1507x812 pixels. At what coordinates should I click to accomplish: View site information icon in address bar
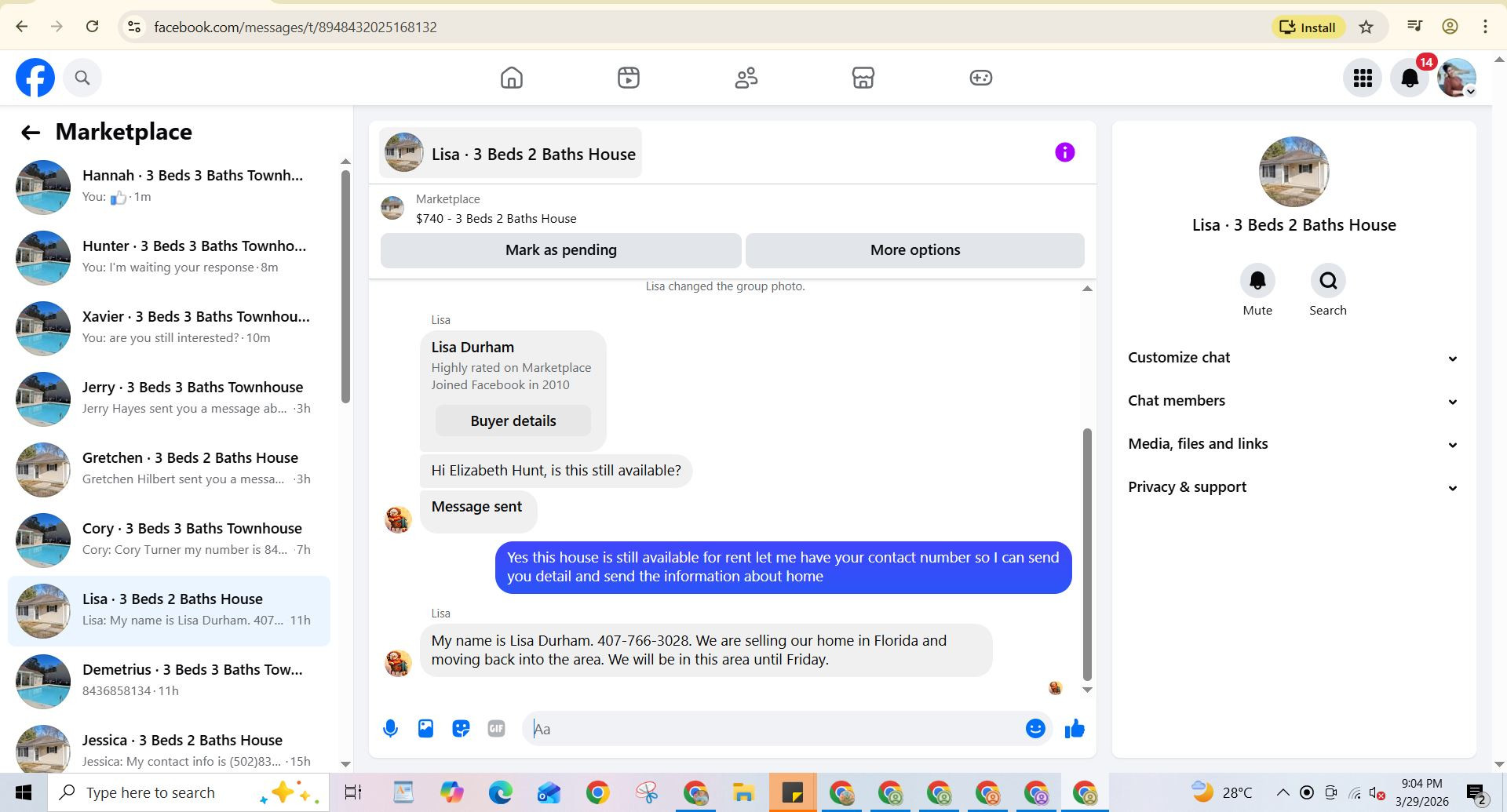pos(134,27)
